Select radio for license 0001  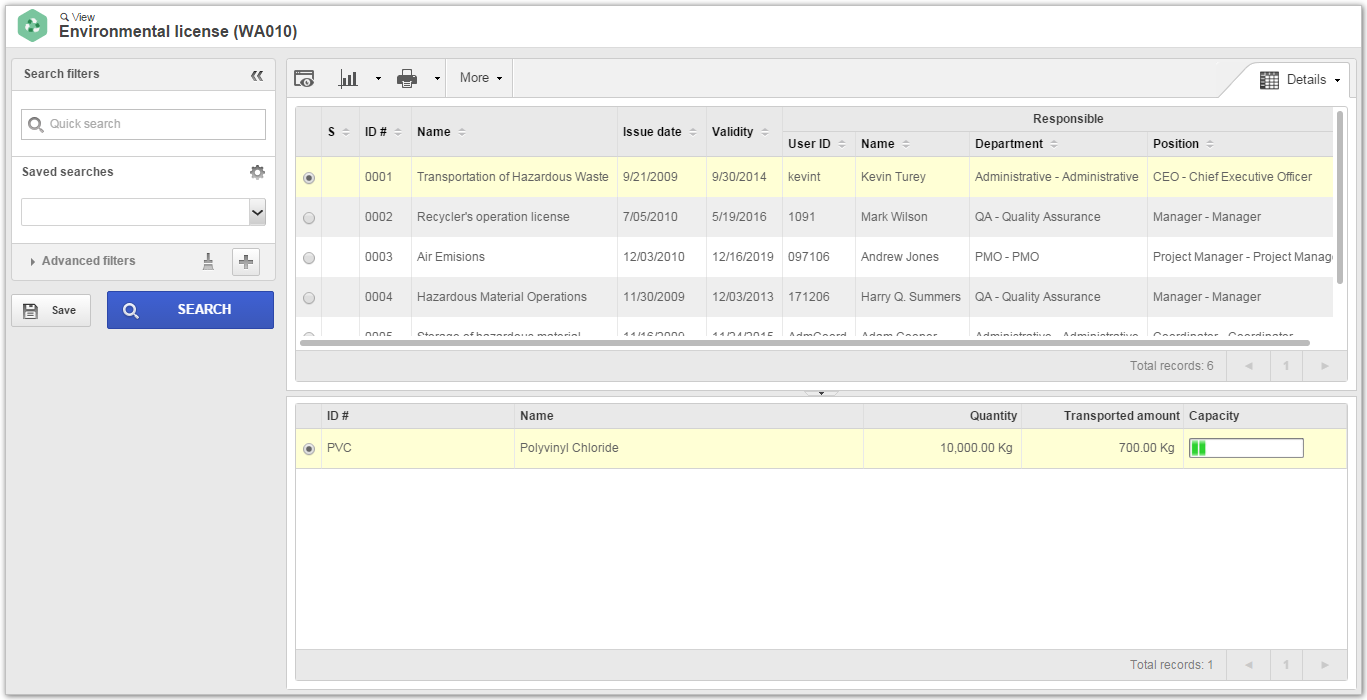point(309,178)
